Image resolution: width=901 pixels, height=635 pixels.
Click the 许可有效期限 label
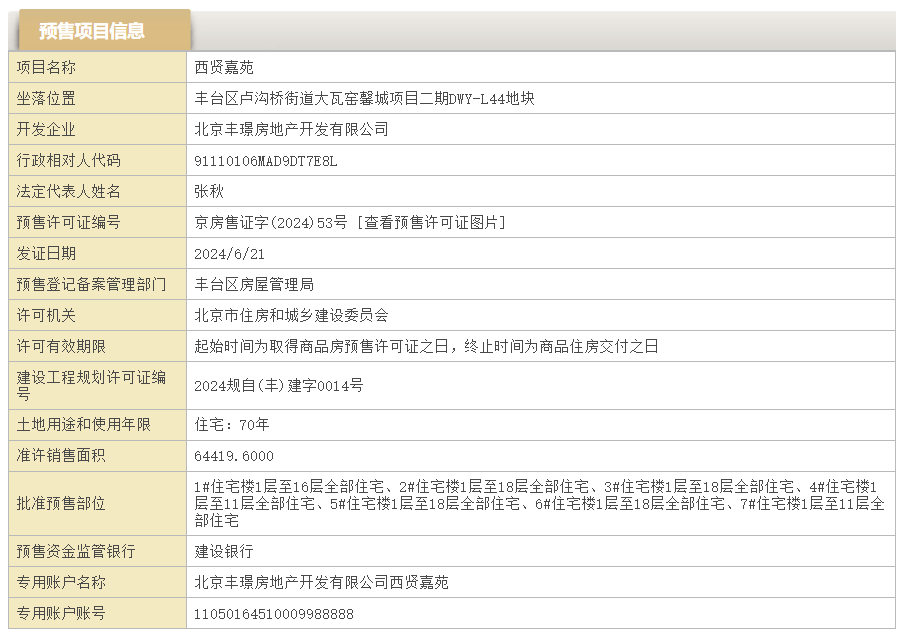[61, 347]
